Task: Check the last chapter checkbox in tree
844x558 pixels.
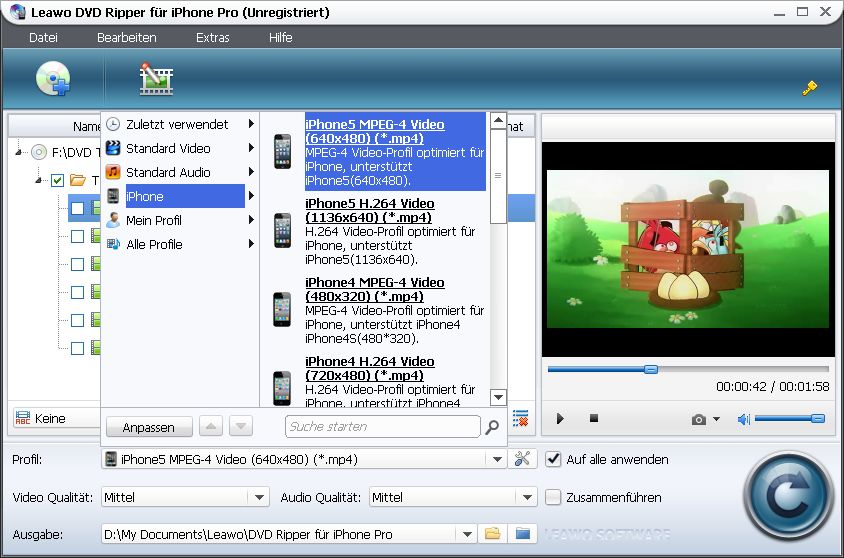Action: [78, 348]
